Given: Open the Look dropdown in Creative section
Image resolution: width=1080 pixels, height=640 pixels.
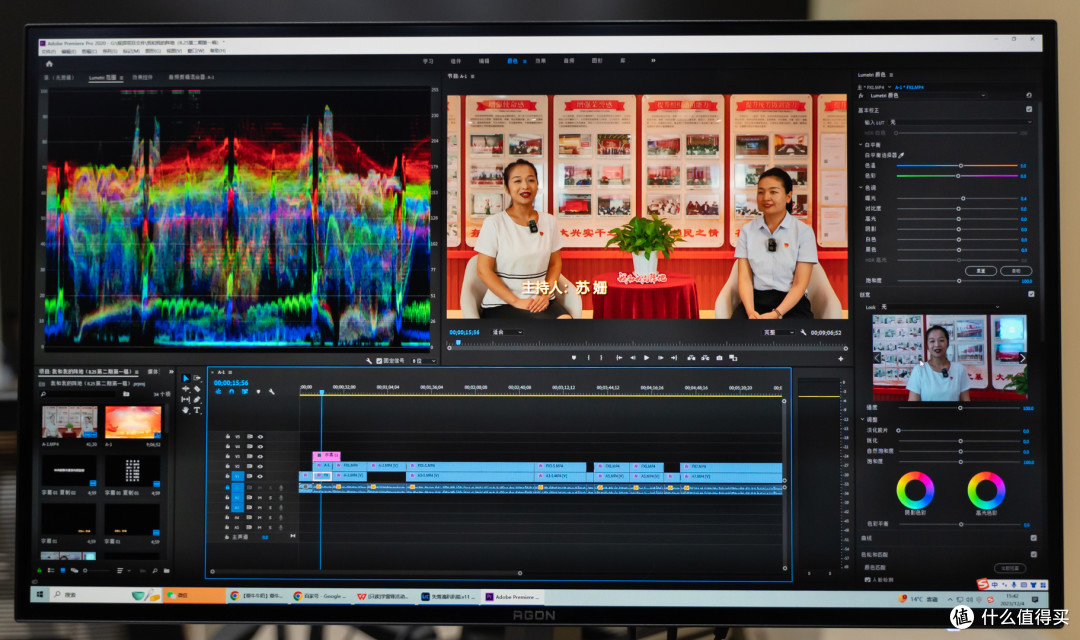Looking at the screenshot, I should 939,307.
